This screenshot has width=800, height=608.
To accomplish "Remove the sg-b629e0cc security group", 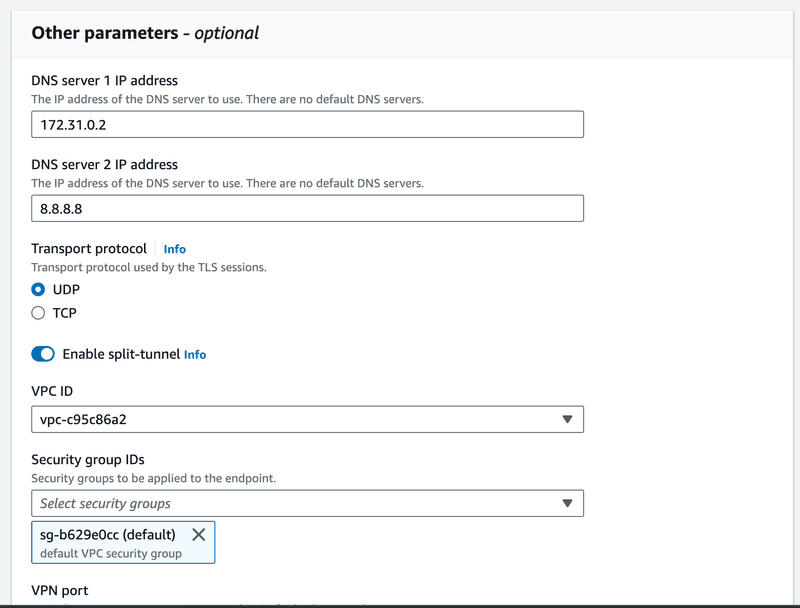I will [198, 535].
